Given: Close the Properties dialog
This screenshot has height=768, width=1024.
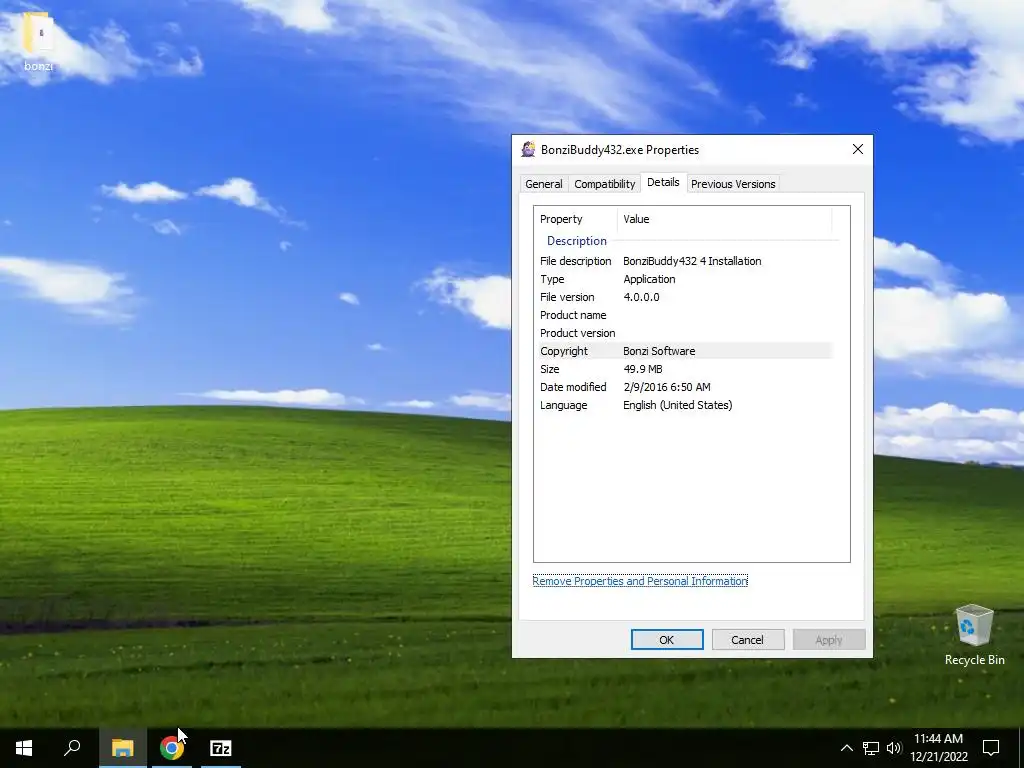Looking at the screenshot, I should tap(857, 150).
